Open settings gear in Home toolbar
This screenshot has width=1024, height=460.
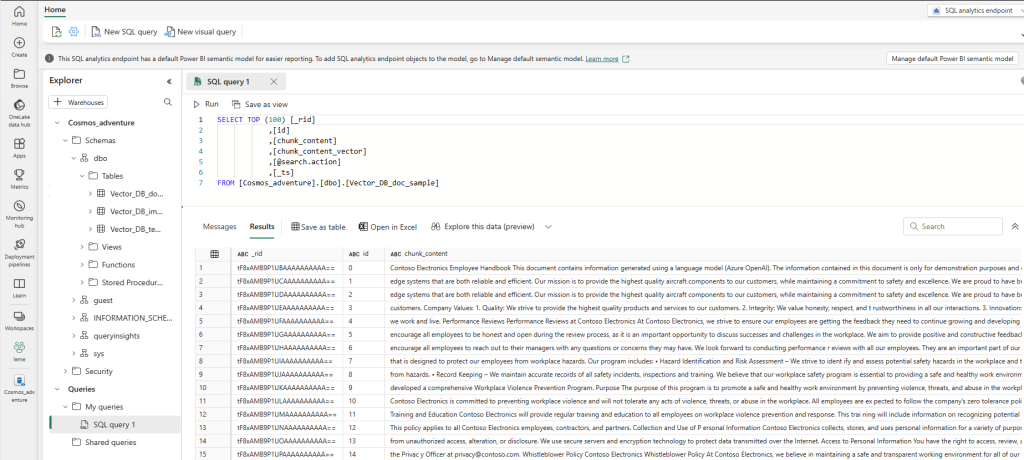(74, 31)
